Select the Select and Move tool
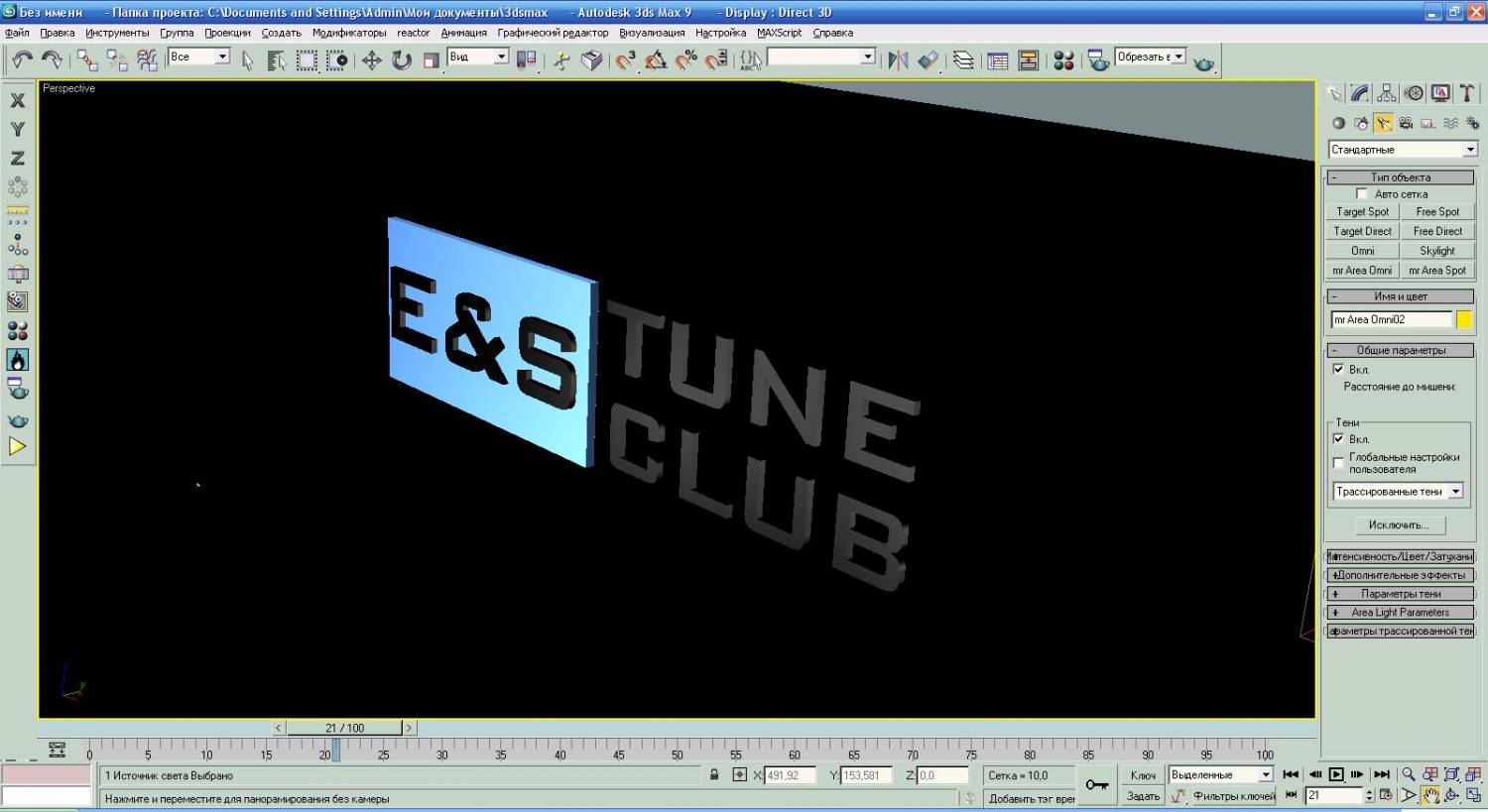The width and height of the screenshot is (1488, 812). (x=371, y=60)
